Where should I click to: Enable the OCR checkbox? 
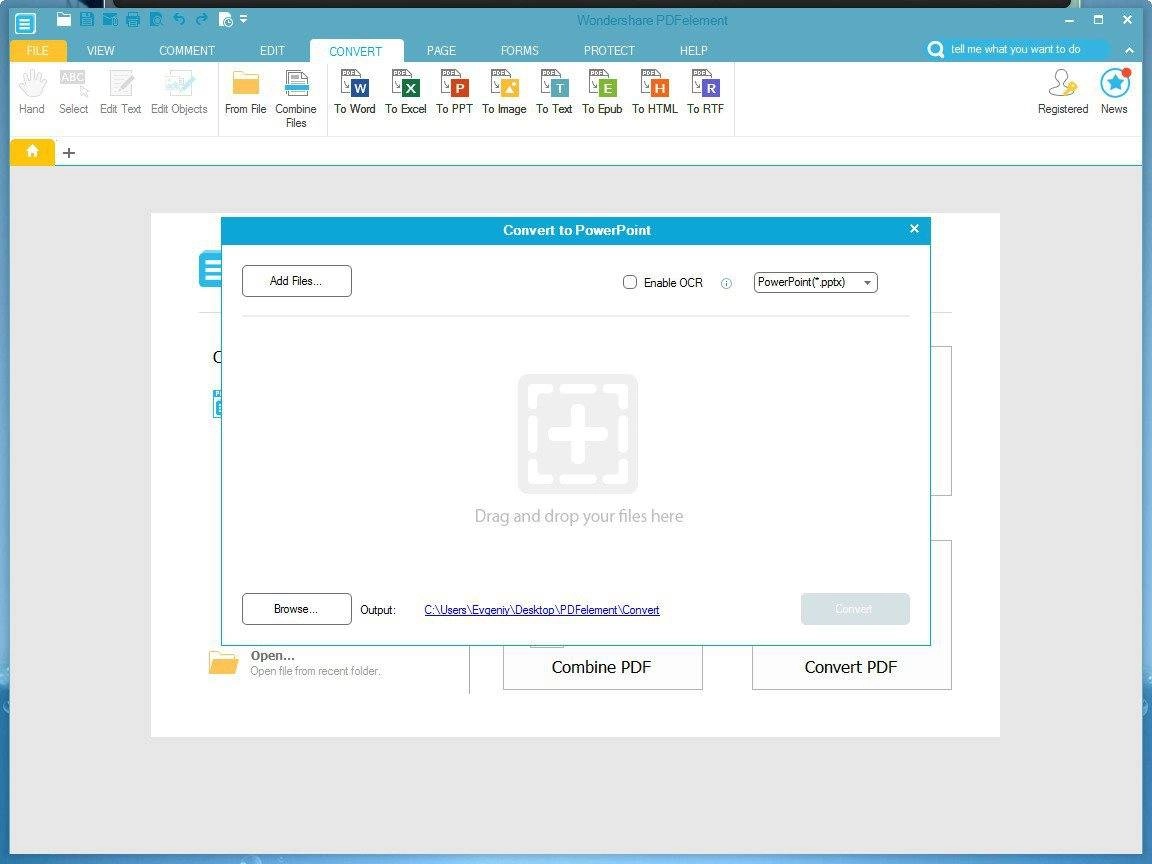(x=630, y=282)
